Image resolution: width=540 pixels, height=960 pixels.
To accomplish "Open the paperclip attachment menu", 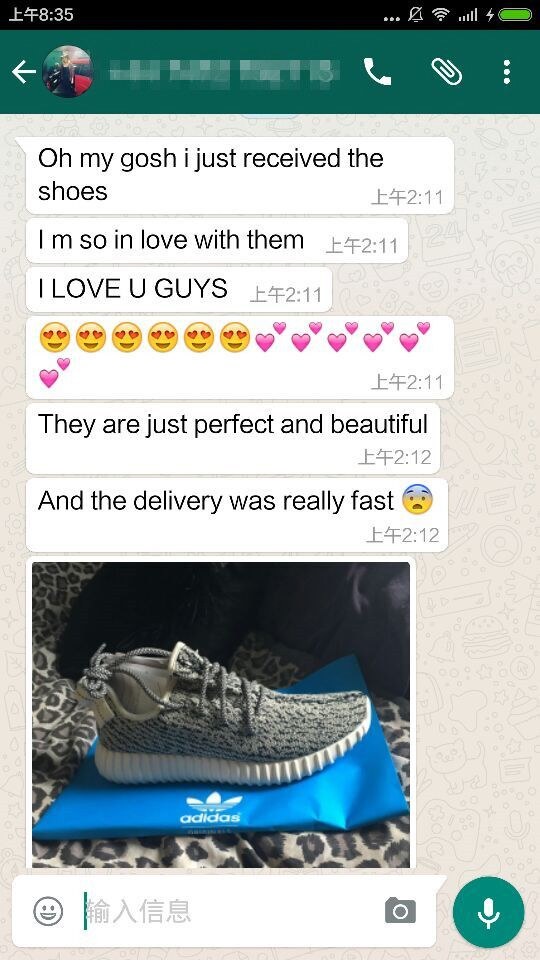I will (447, 72).
